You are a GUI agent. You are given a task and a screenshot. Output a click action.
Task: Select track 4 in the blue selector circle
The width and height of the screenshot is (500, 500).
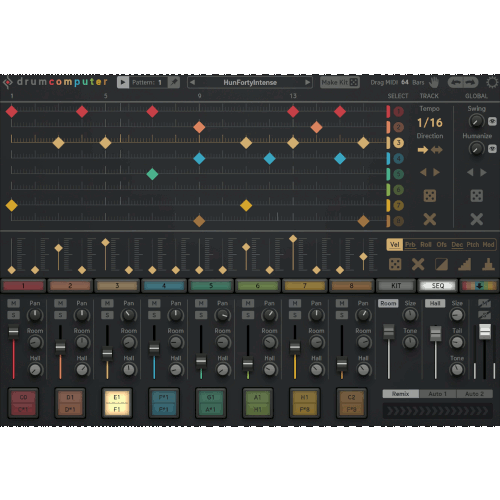click(x=398, y=158)
